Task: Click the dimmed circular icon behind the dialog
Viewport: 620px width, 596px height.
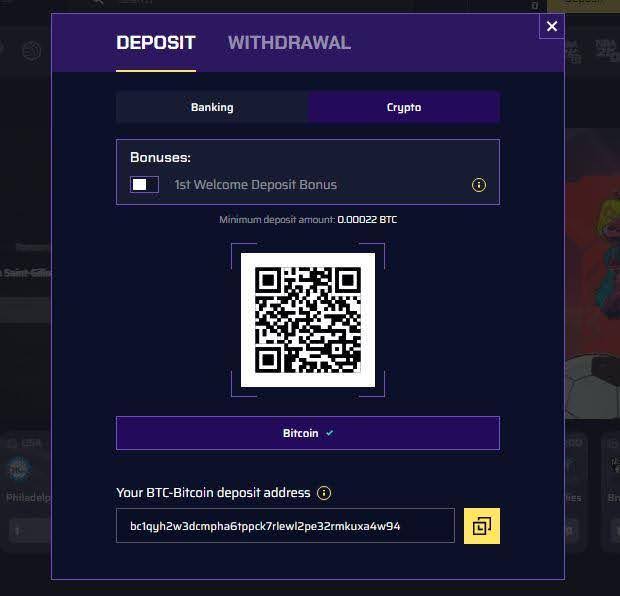Action: (x=31, y=51)
